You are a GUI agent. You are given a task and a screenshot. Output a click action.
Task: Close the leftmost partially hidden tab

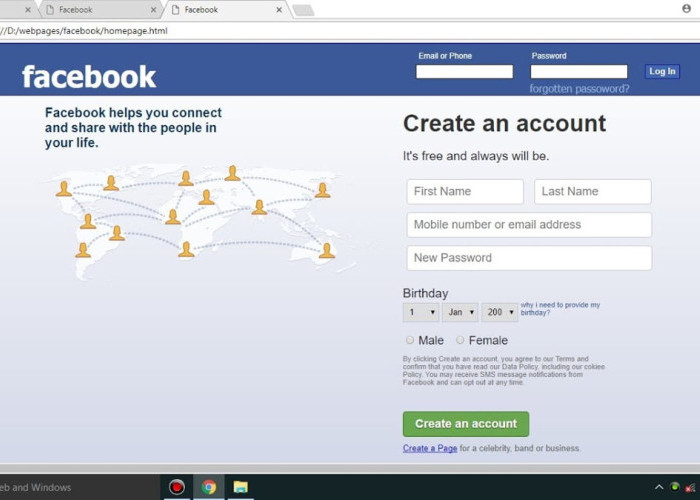tap(28, 9)
